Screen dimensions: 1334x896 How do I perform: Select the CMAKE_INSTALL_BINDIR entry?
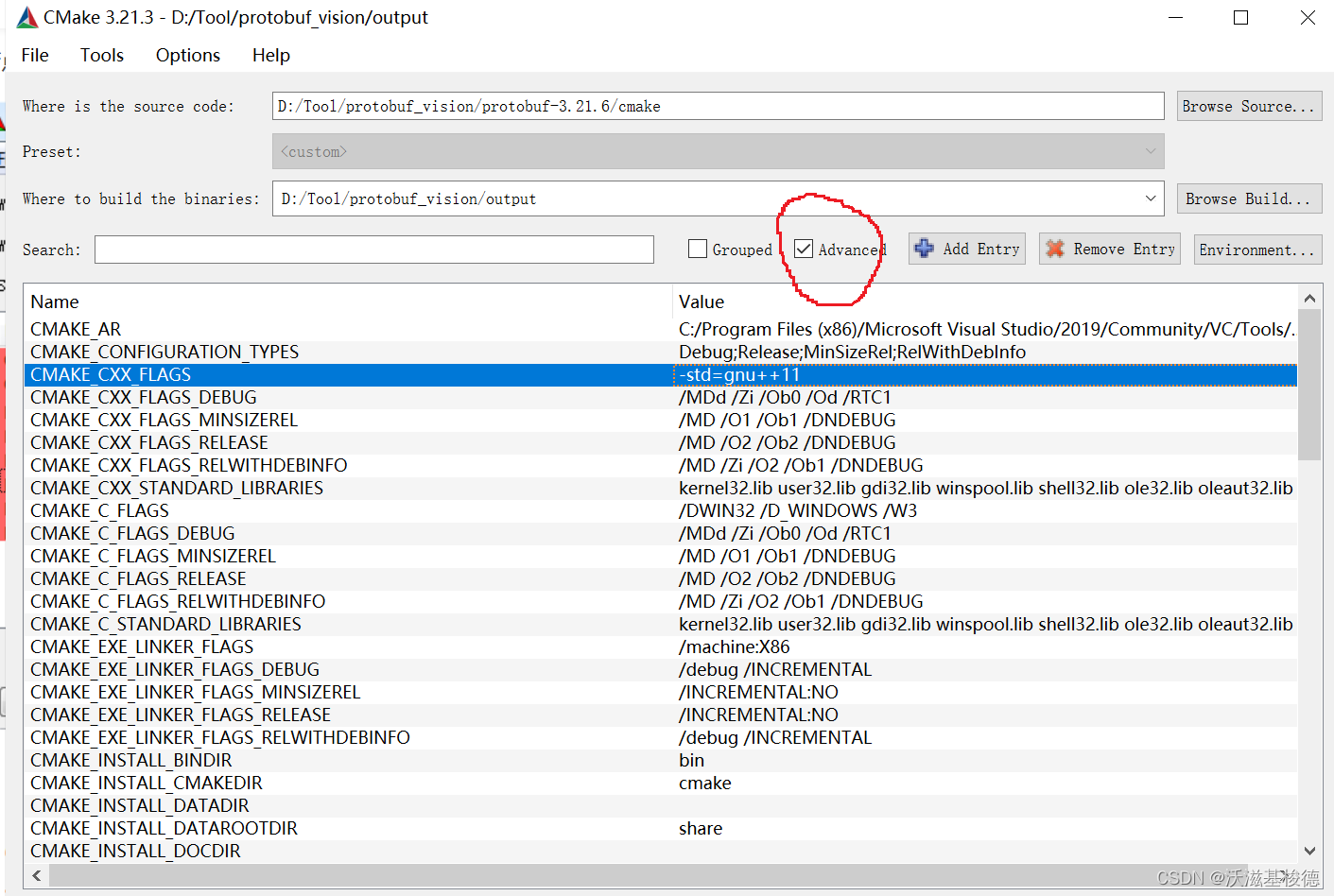[x=131, y=760]
